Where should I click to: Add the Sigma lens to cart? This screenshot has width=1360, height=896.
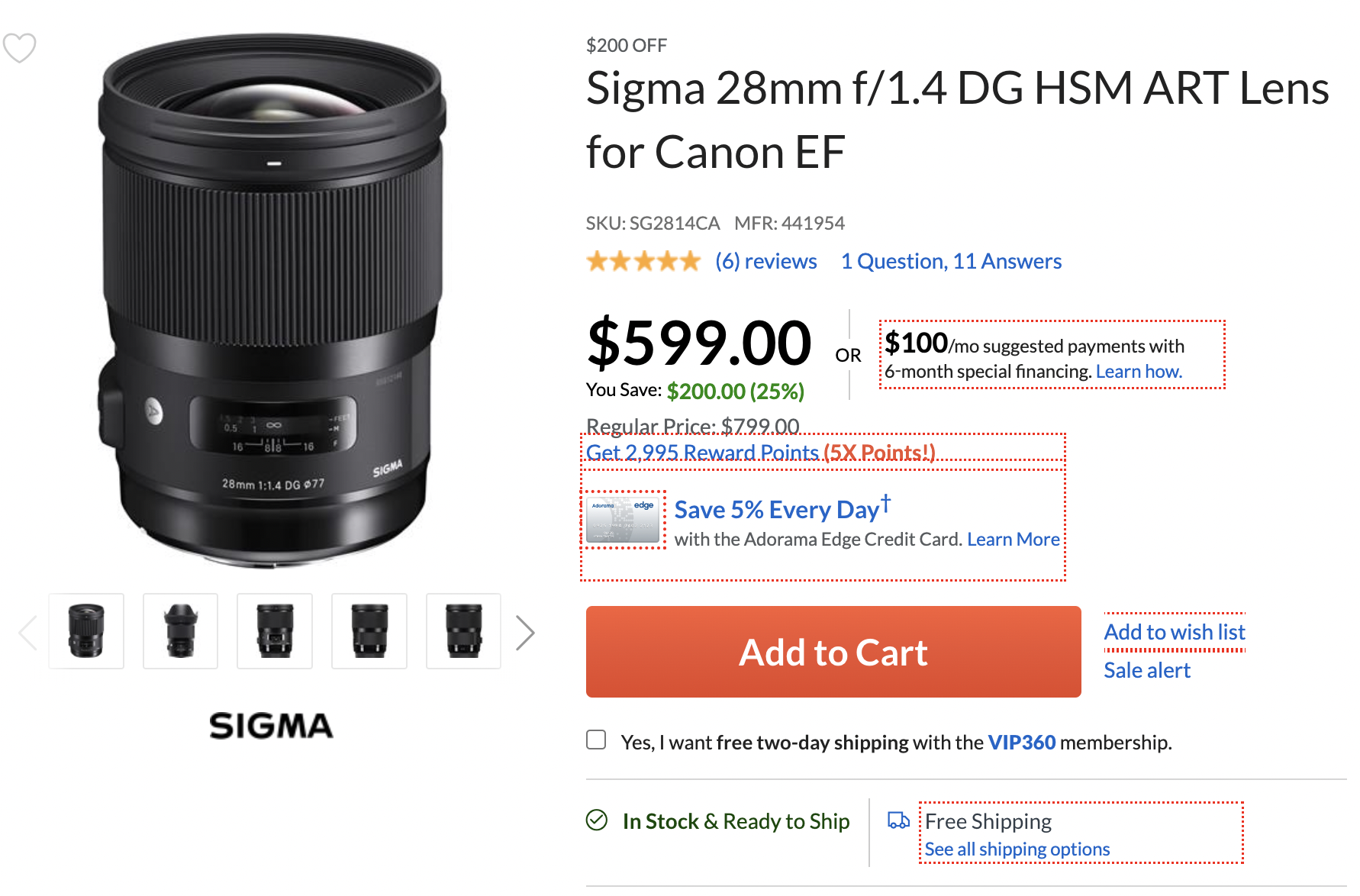tap(833, 652)
